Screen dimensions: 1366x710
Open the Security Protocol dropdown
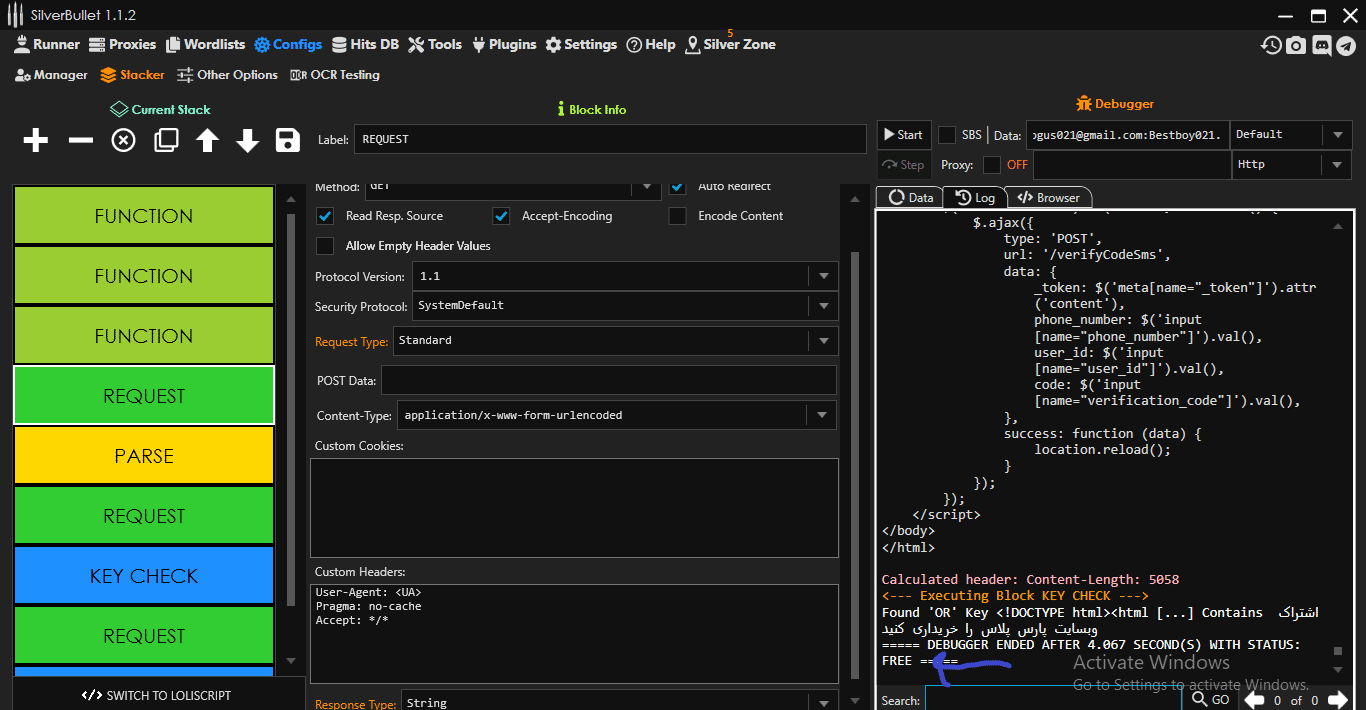click(x=822, y=306)
